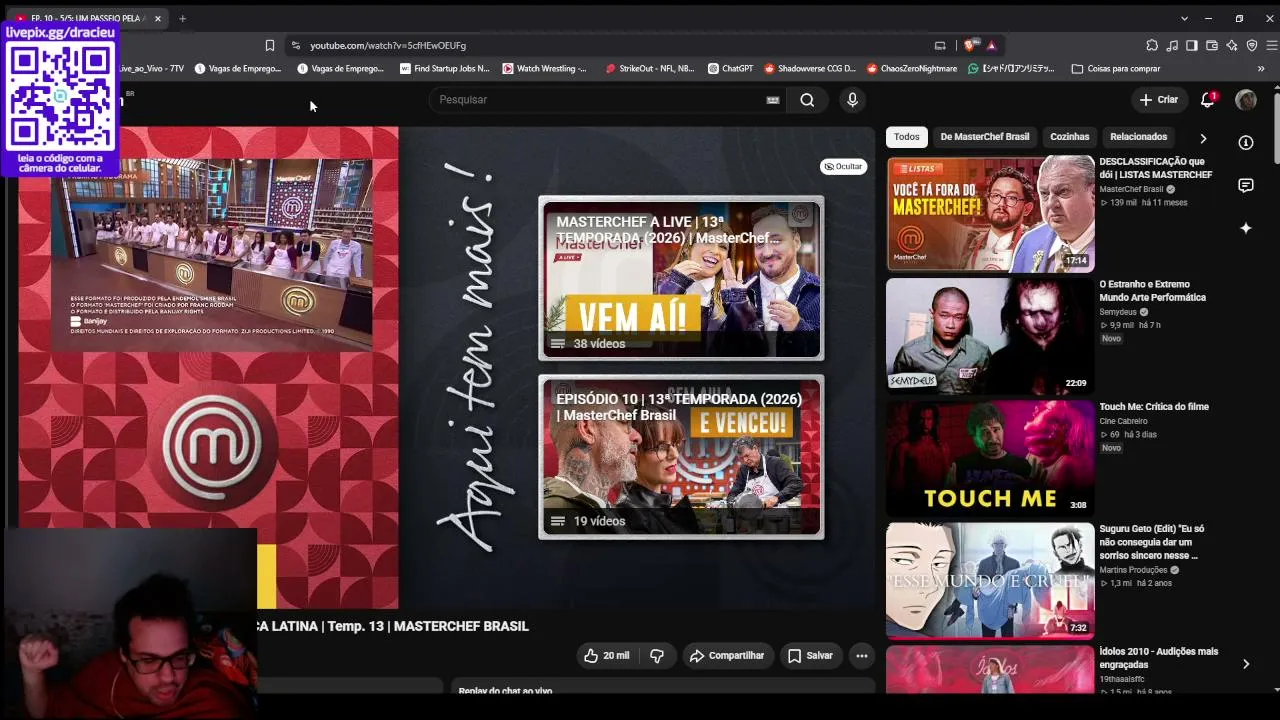The image size is (1280, 720).
Task: Close the EP. 10 YouTube tab
Action: pos(157,18)
